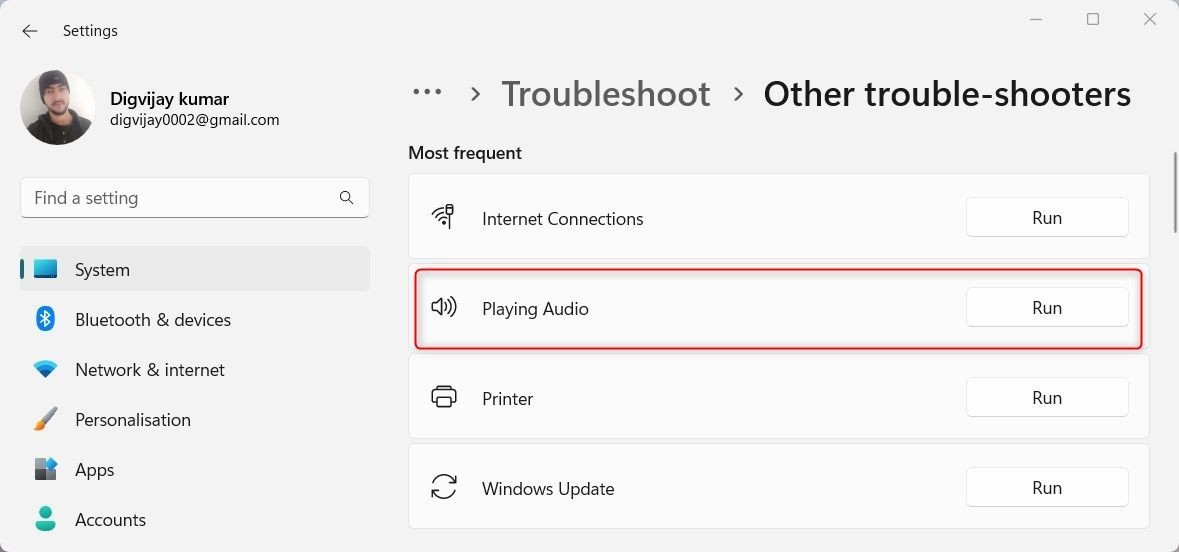Screen dimensions: 1179x552
Task: Click the Playing Audio speaker icon
Action: pyautogui.click(x=444, y=308)
